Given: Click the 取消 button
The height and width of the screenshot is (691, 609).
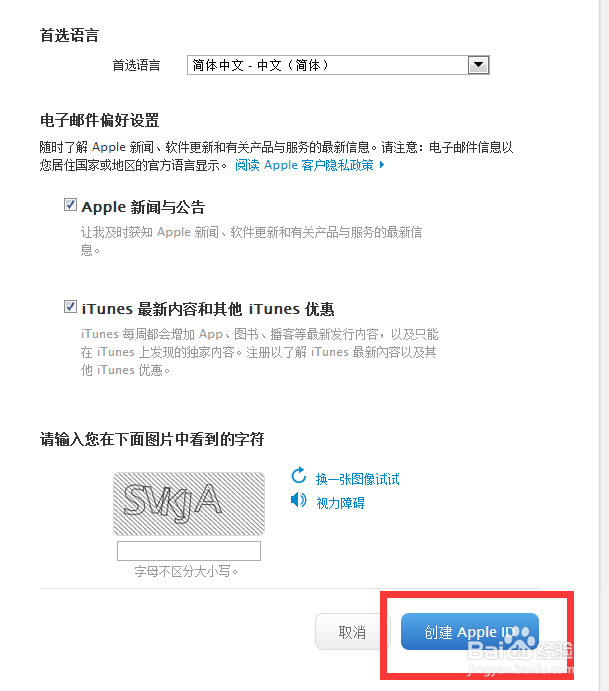Looking at the screenshot, I should (352, 632).
